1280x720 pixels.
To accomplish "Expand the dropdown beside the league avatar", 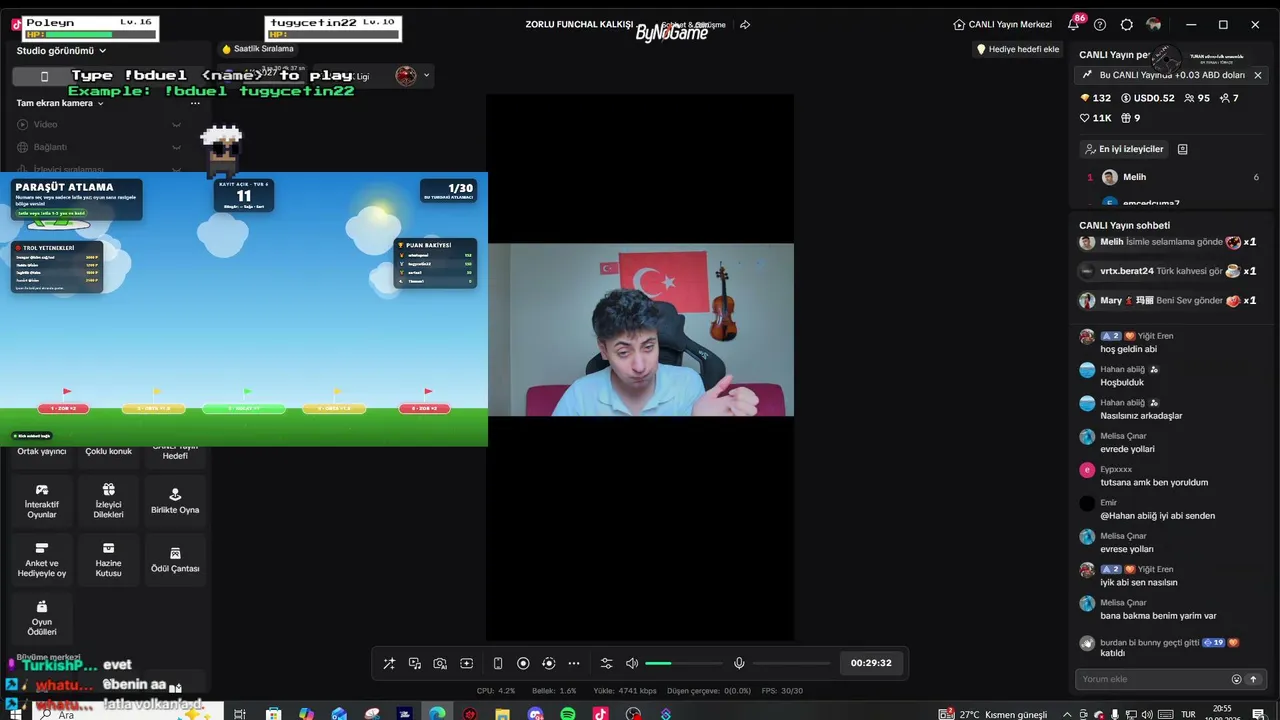I will click(426, 75).
